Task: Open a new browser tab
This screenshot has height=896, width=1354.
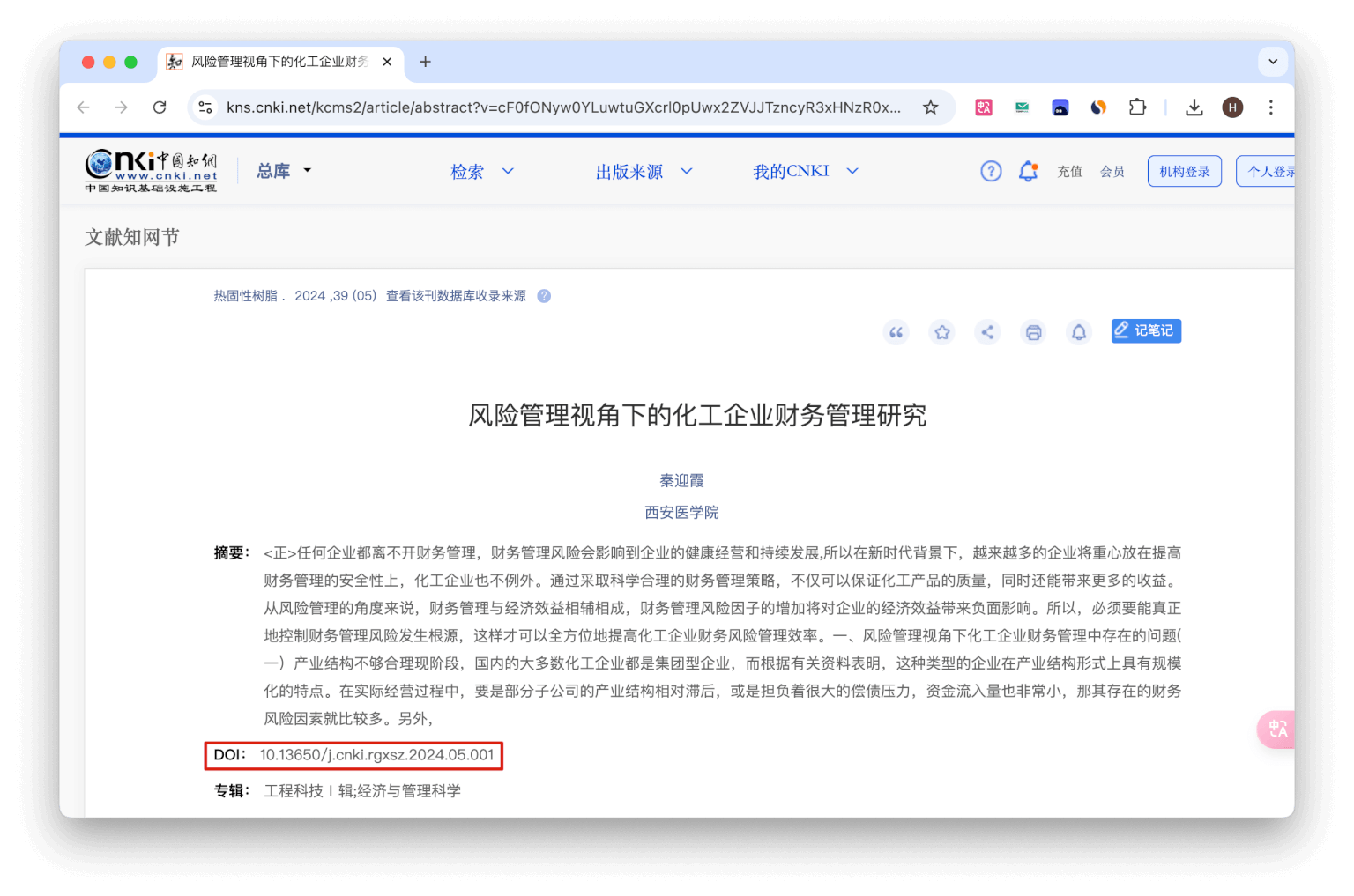Action: coord(425,62)
